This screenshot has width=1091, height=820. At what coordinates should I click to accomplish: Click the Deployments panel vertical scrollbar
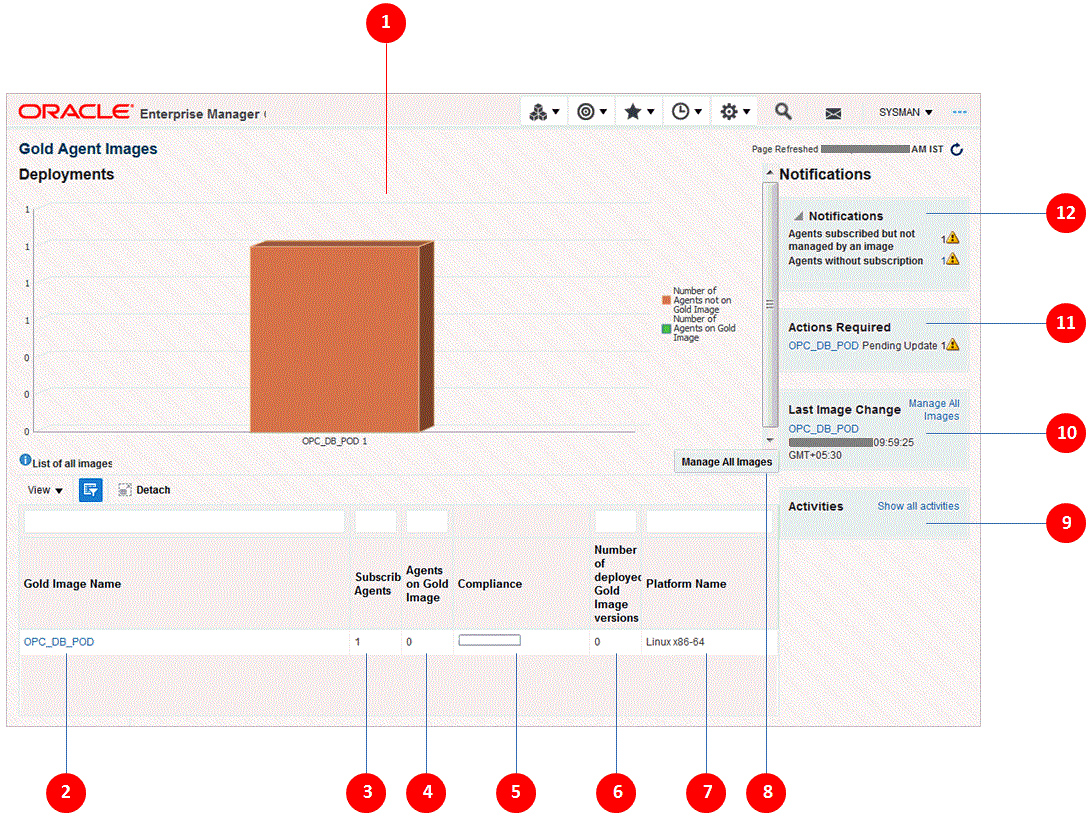769,304
